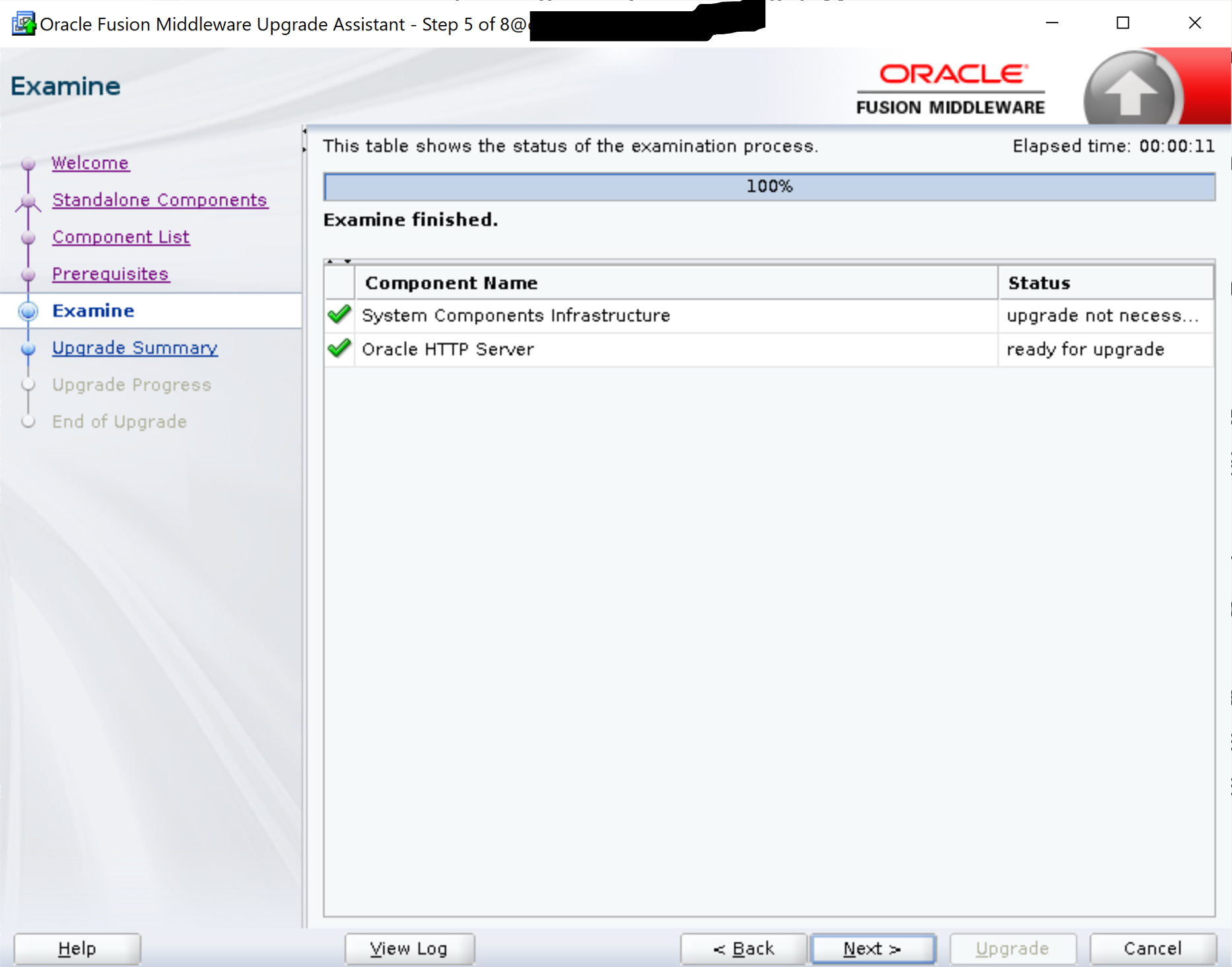Click green checkmark beside Oracle HTTP Server
This screenshot has width=1232, height=967.
[x=339, y=349]
